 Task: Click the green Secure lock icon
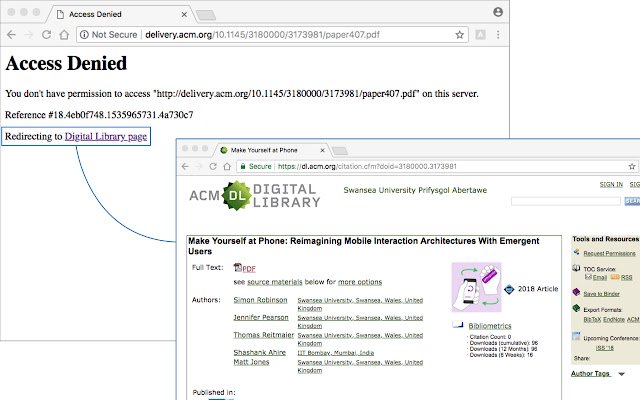click(x=243, y=167)
